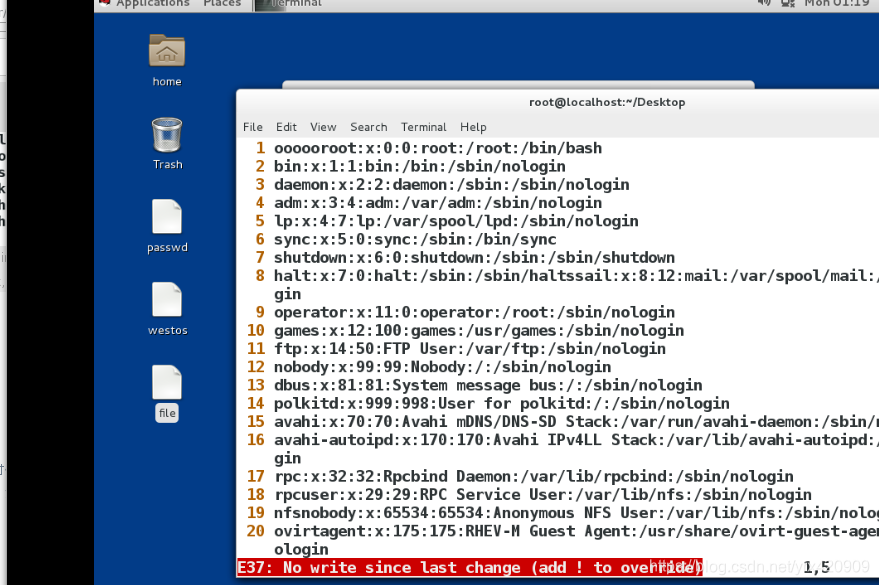This screenshot has height=585, width=879.
Task: Open the Search menu in terminal
Action: point(368,127)
